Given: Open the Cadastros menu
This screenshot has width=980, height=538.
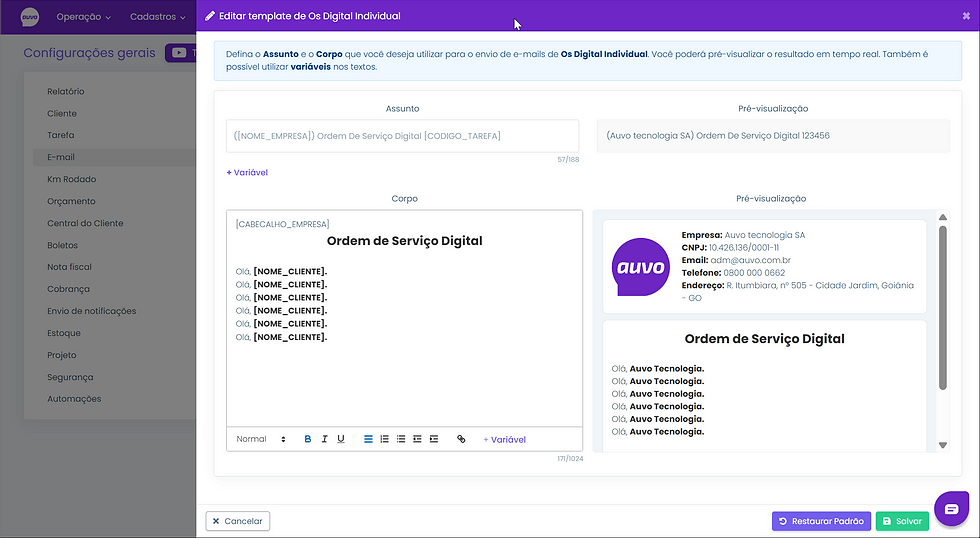Looking at the screenshot, I should (x=158, y=17).
